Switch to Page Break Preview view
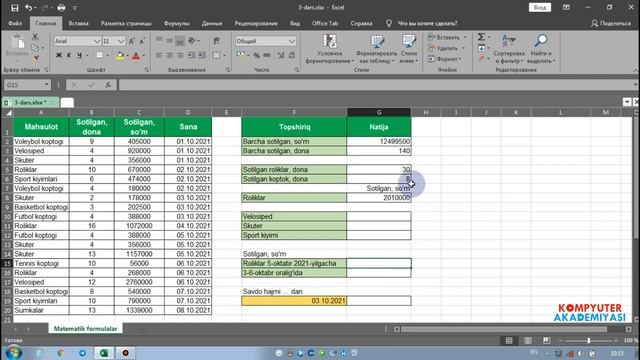 (547, 340)
